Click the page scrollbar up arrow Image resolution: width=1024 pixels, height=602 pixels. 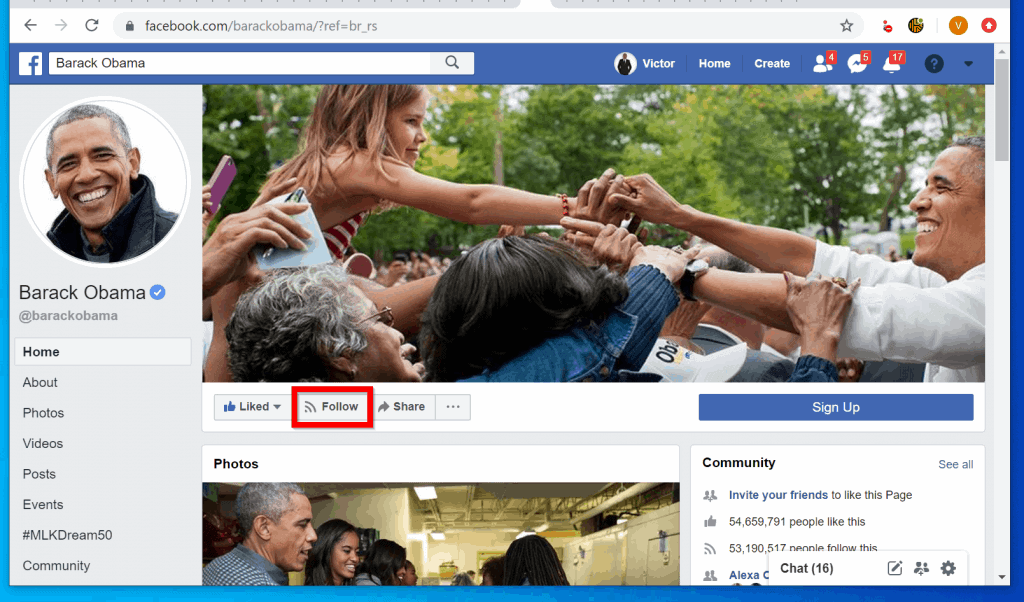tap(1002, 51)
